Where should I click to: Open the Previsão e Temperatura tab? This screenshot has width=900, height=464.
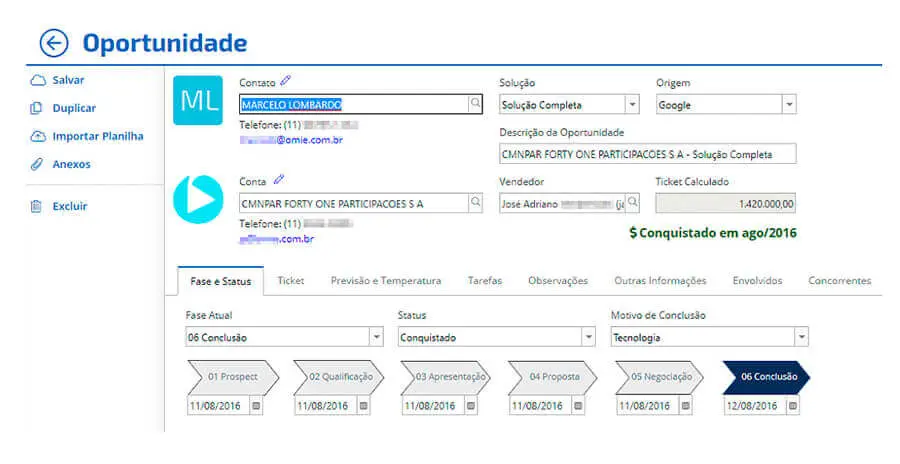click(385, 281)
